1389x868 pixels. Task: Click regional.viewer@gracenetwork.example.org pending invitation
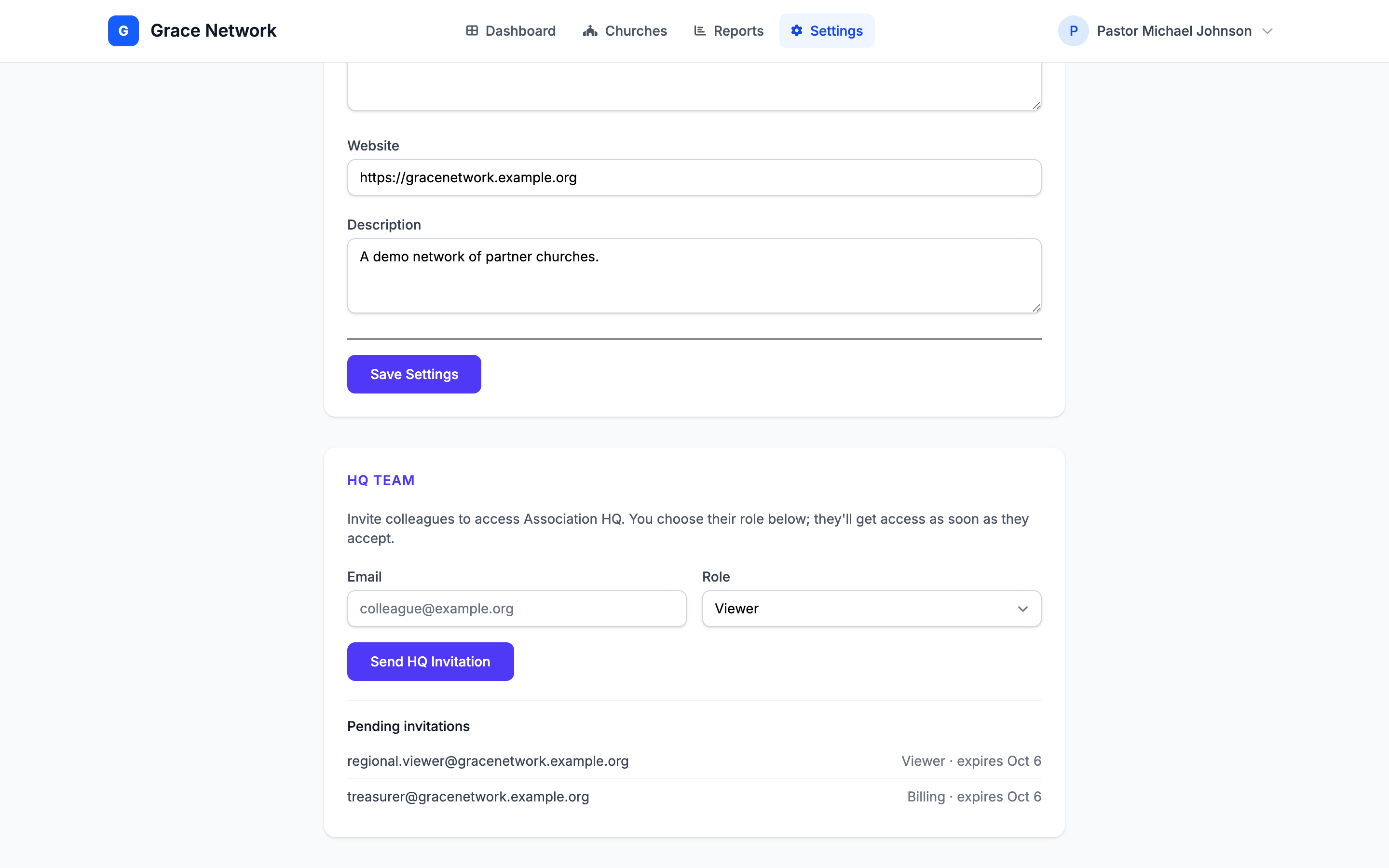[488, 761]
